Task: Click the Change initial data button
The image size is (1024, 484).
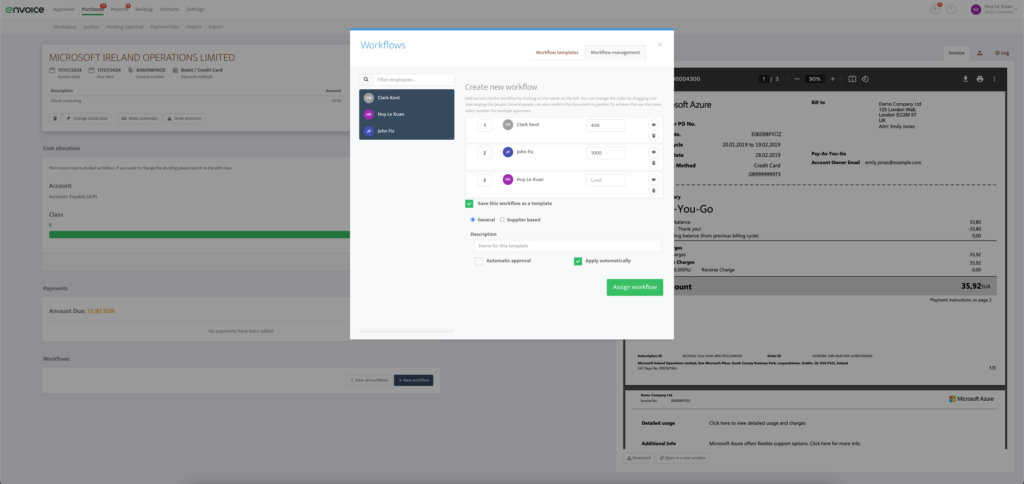Action: [88, 118]
